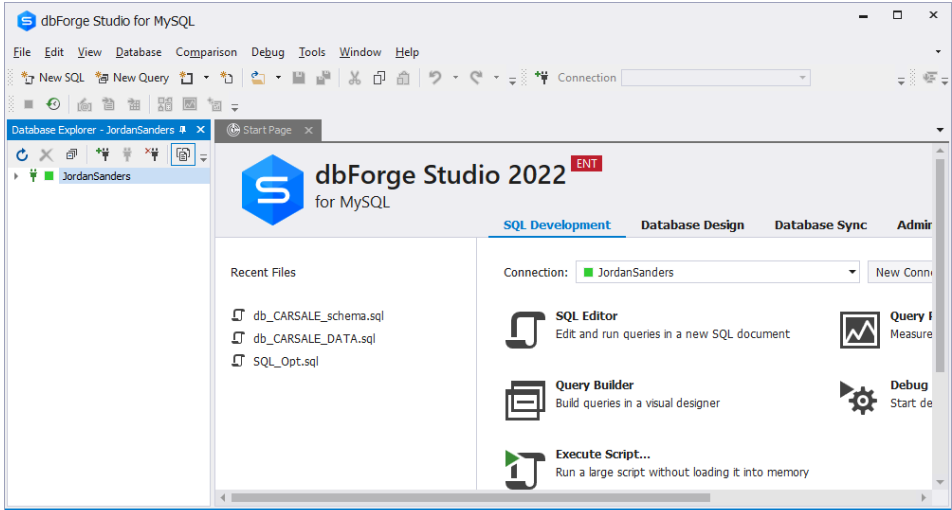Close the Start Page tab

pyautogui.click(x=308, y=130)
